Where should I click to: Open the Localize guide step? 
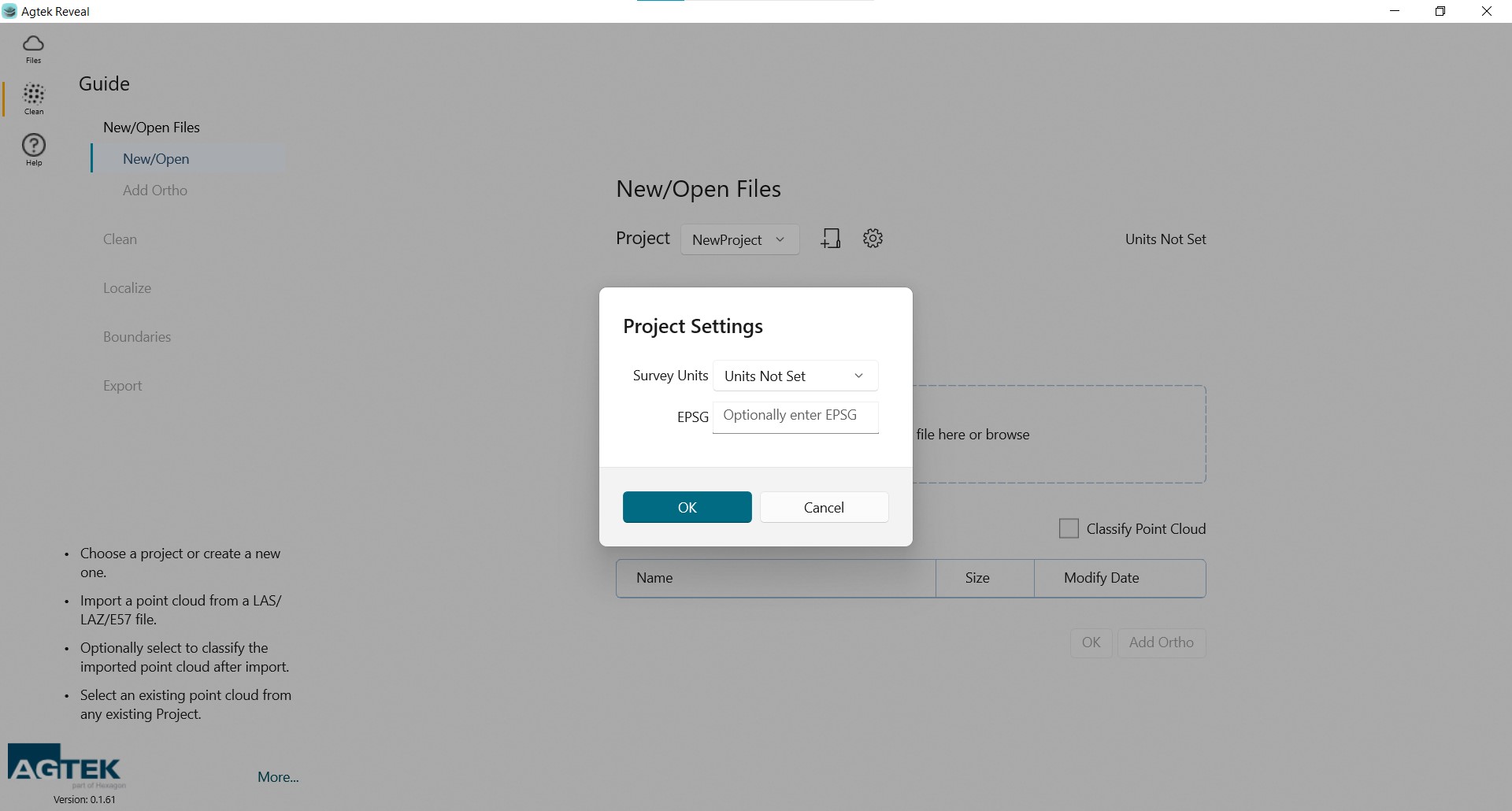pyautogui.click(x=127, y=287)
